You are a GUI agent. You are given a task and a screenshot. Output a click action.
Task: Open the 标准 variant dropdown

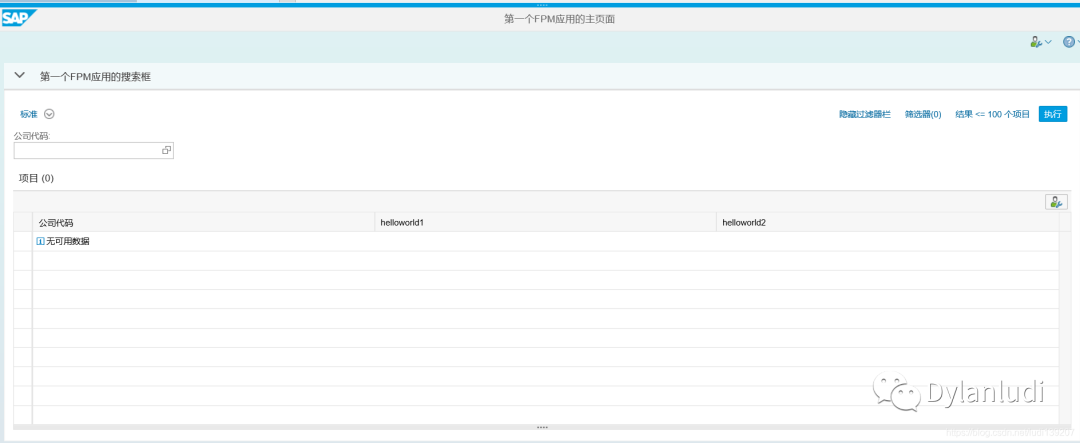click(x=50, y=114)
